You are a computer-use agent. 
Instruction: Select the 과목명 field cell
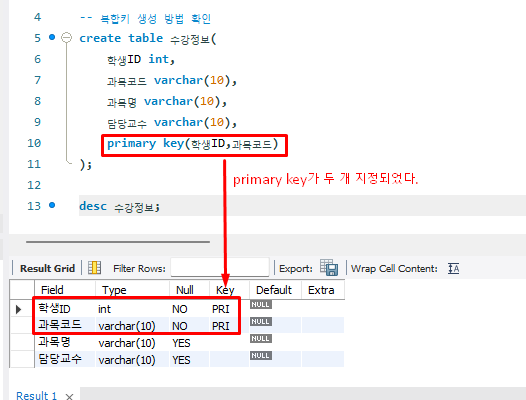tap(65, 342)
